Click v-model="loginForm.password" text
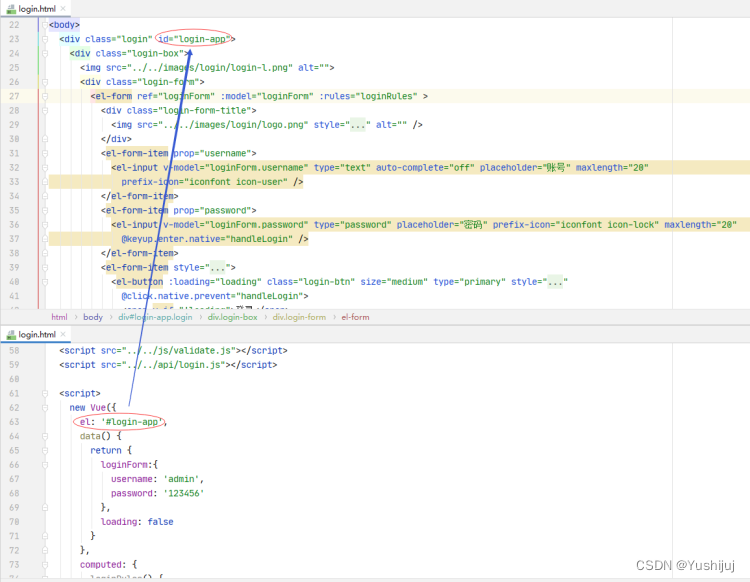The width and height of the screenshot is (750, 582). (235, 225)
